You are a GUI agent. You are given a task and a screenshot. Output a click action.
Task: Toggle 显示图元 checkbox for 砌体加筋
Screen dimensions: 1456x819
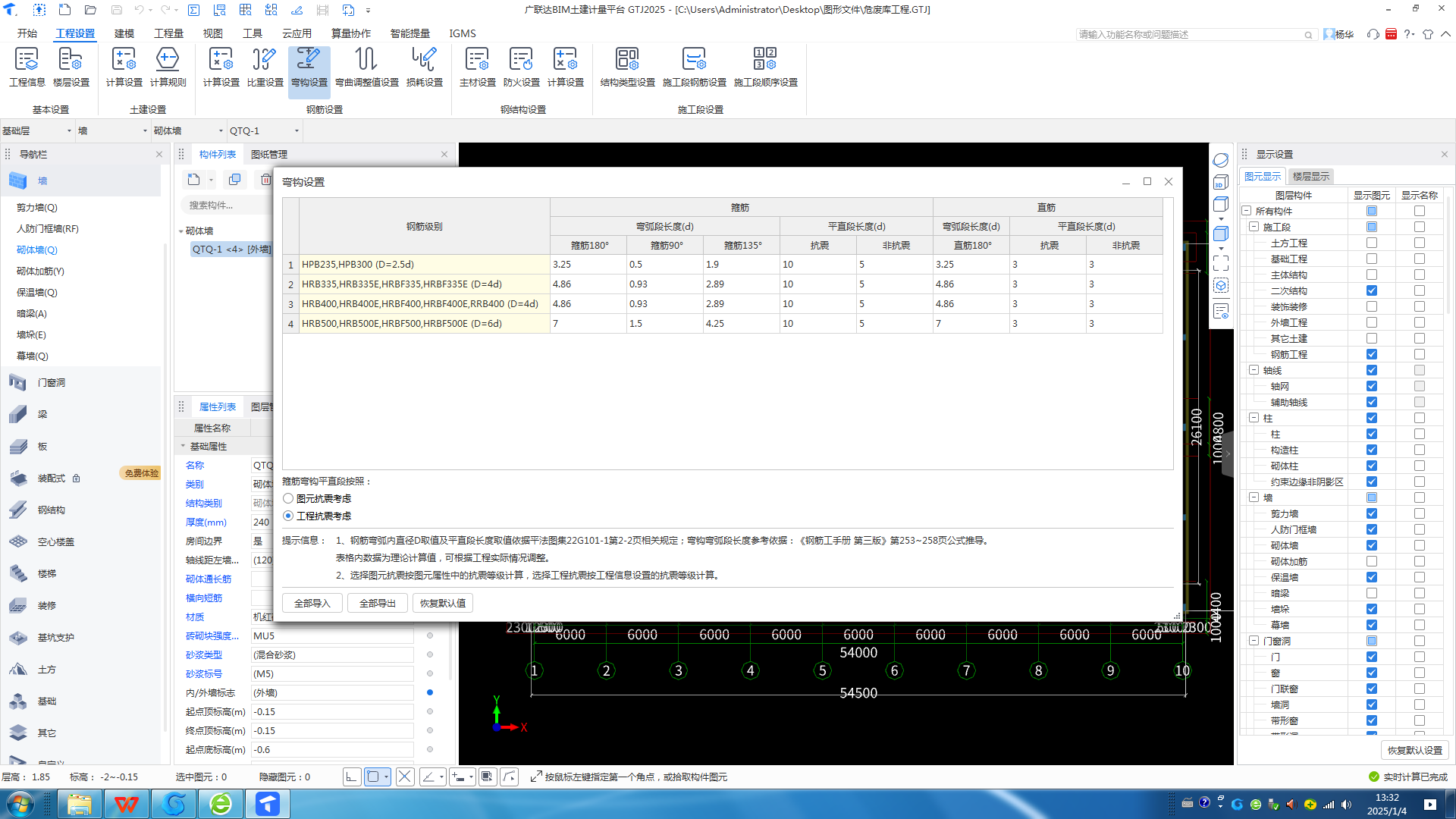pos(1371,561)
